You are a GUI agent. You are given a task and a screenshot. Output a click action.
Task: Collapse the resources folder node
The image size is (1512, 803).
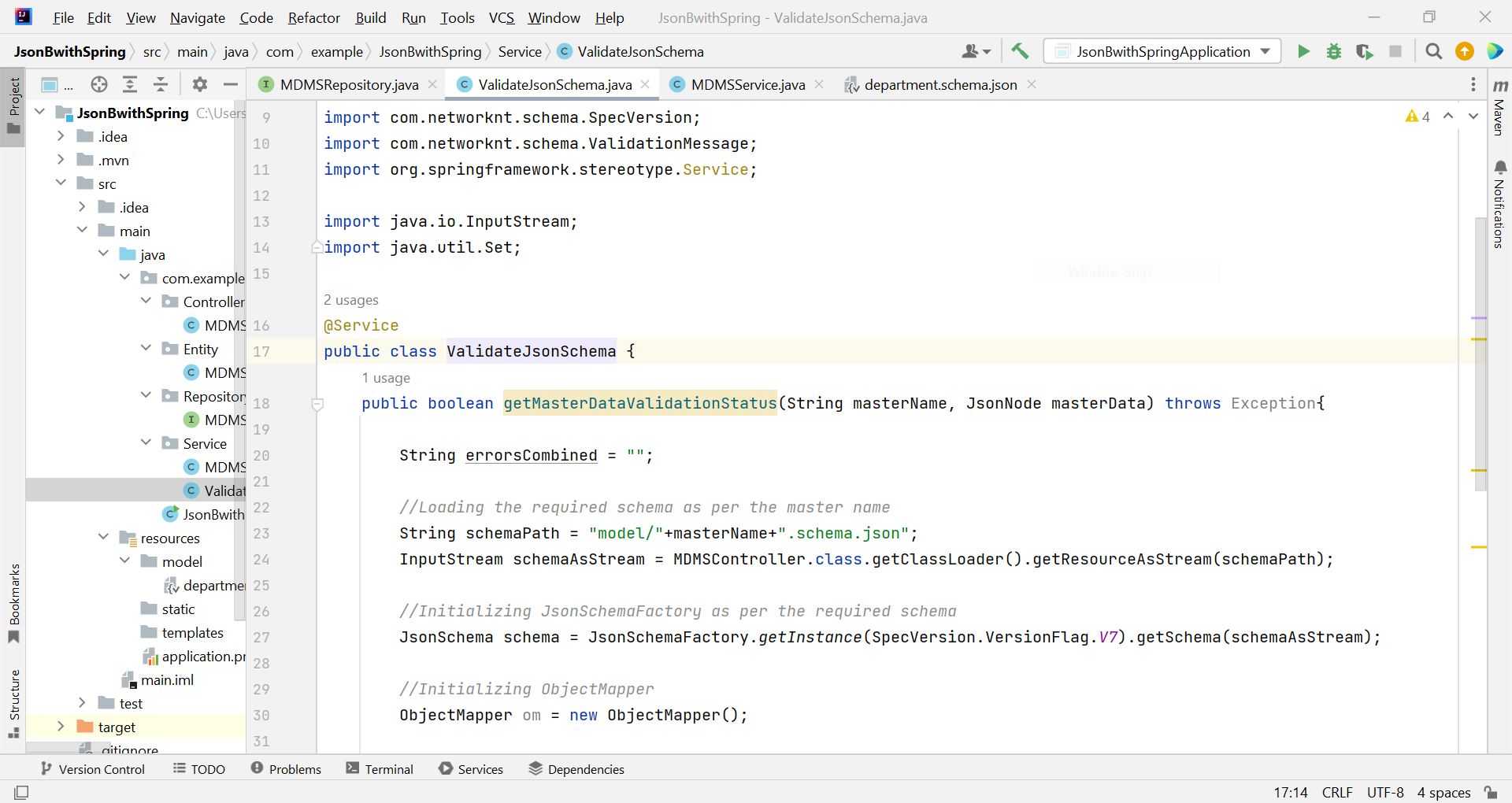(103, 538)
